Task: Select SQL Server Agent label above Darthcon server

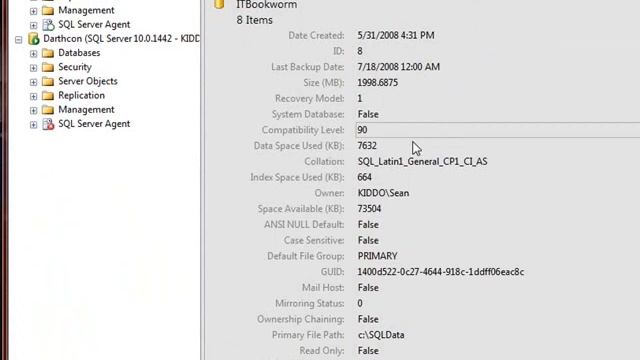Action: [x=94, y=24]
